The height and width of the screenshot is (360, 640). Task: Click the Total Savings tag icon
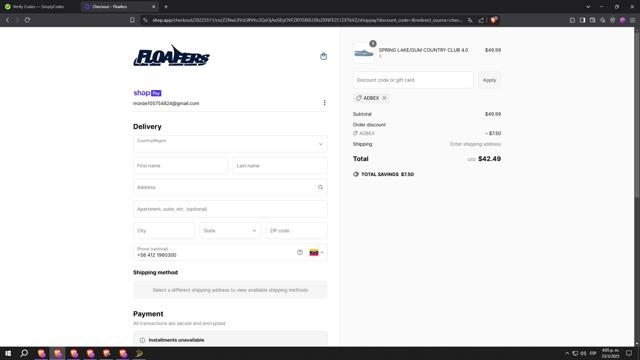[x=356, y=174]
